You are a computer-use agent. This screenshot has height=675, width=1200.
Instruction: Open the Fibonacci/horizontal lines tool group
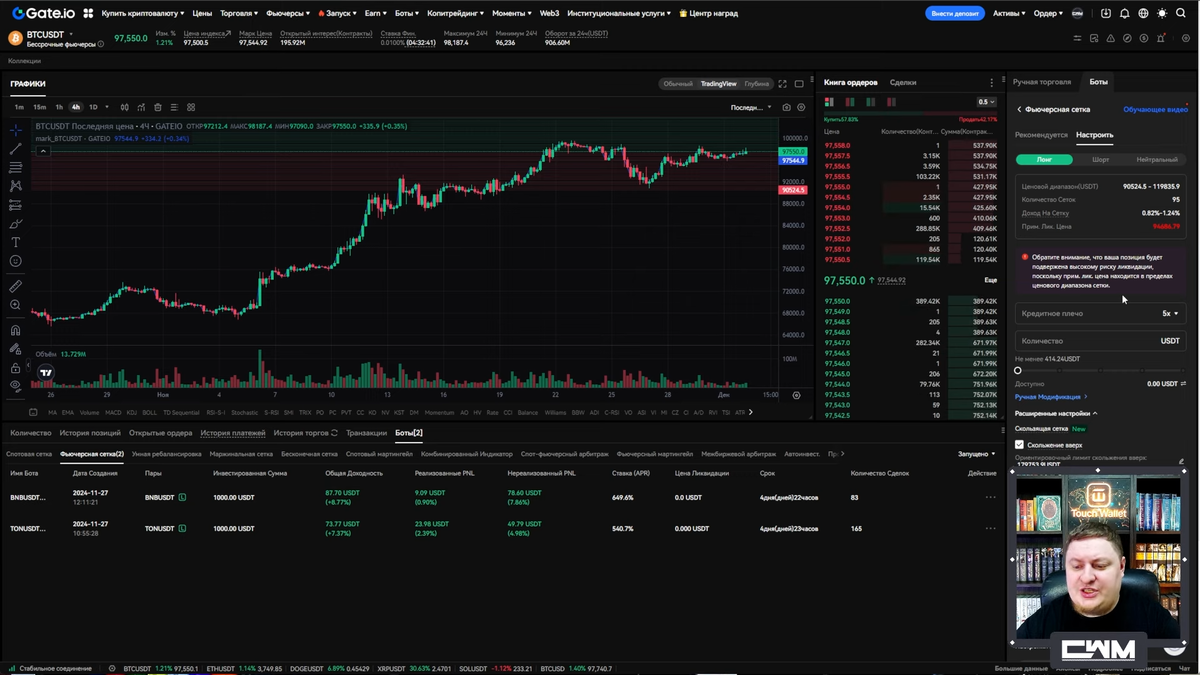(x=15, y=167)
